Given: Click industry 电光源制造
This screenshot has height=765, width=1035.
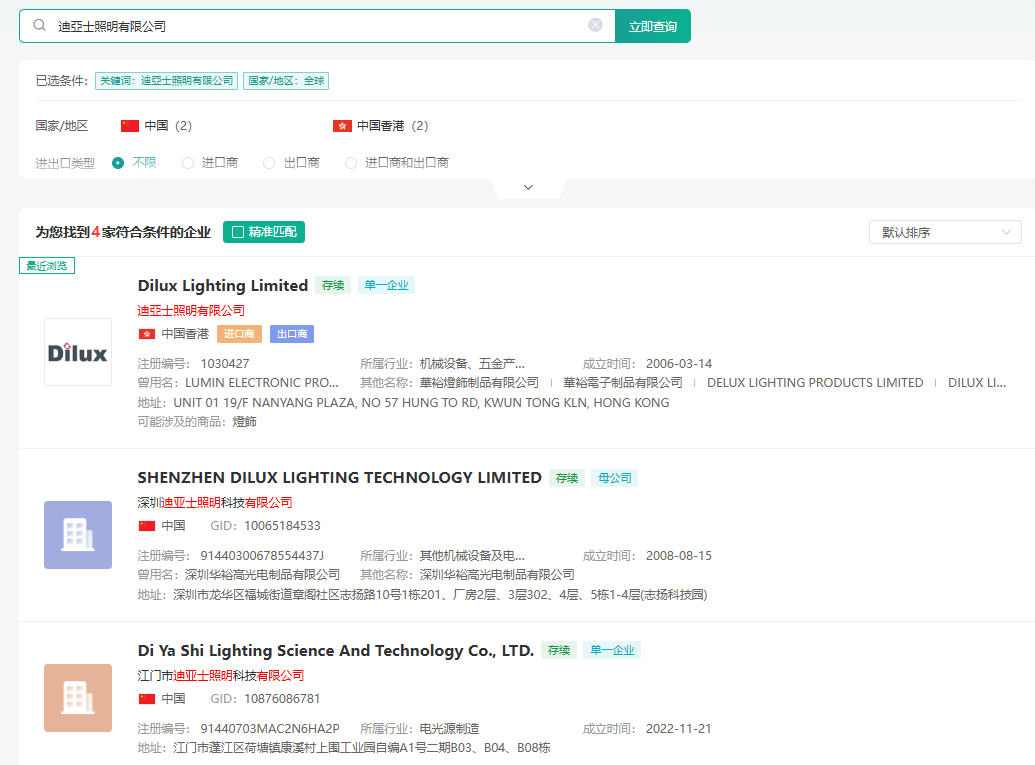Looking at the screenshot, I should tap(449, 729).
